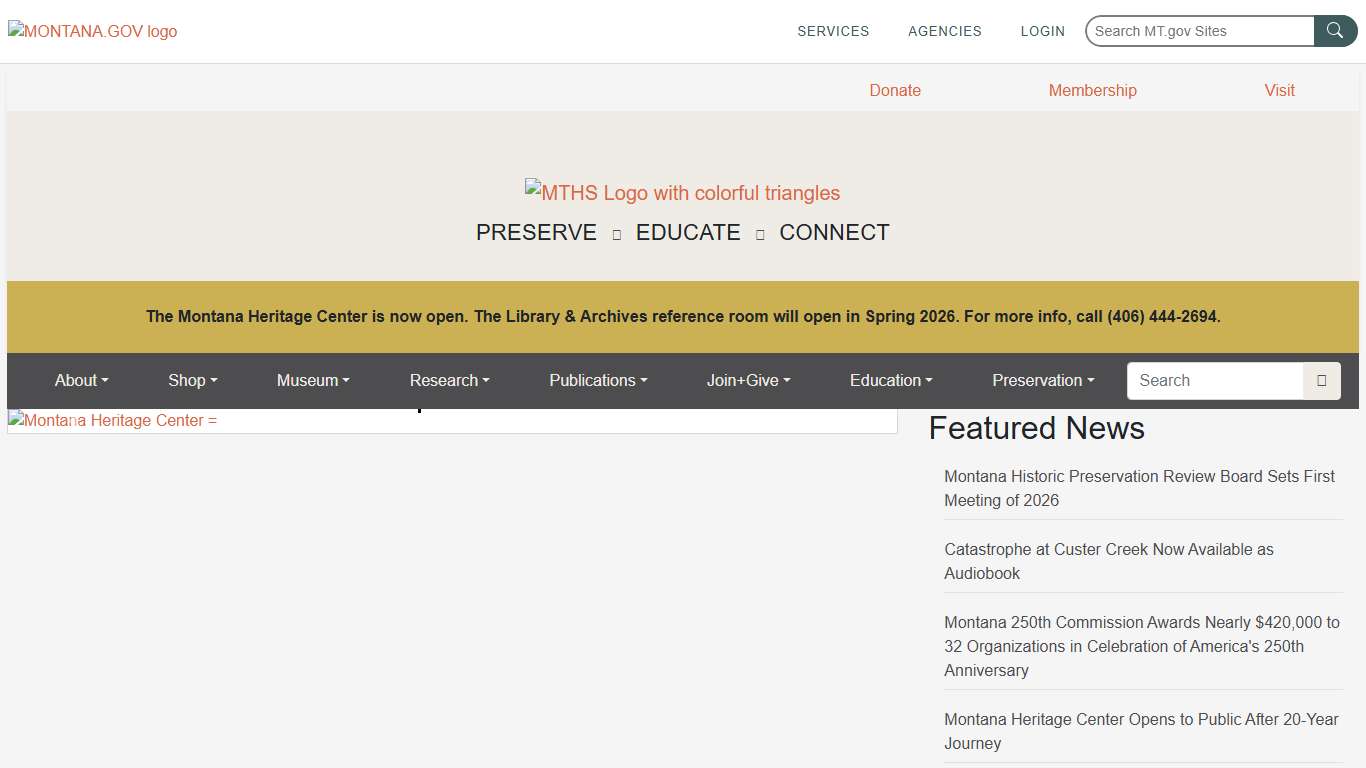
Task: Expand the About dropdown menu
Action: (x=81, y=381)
